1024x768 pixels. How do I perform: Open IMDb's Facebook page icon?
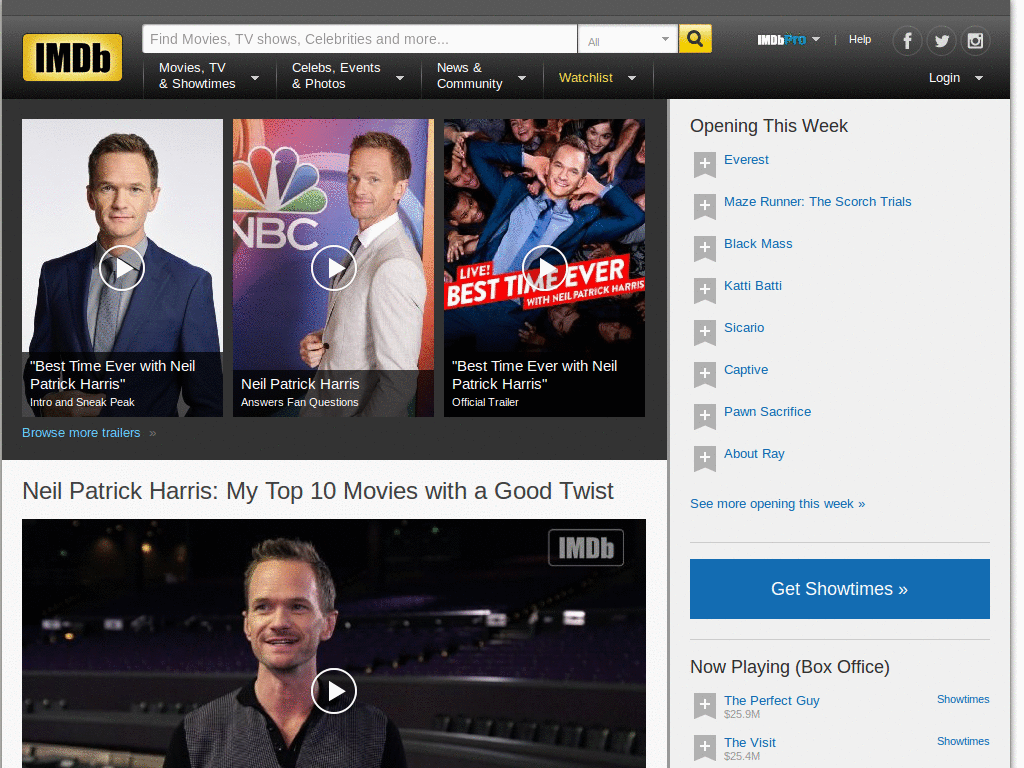tap(907, 40)
